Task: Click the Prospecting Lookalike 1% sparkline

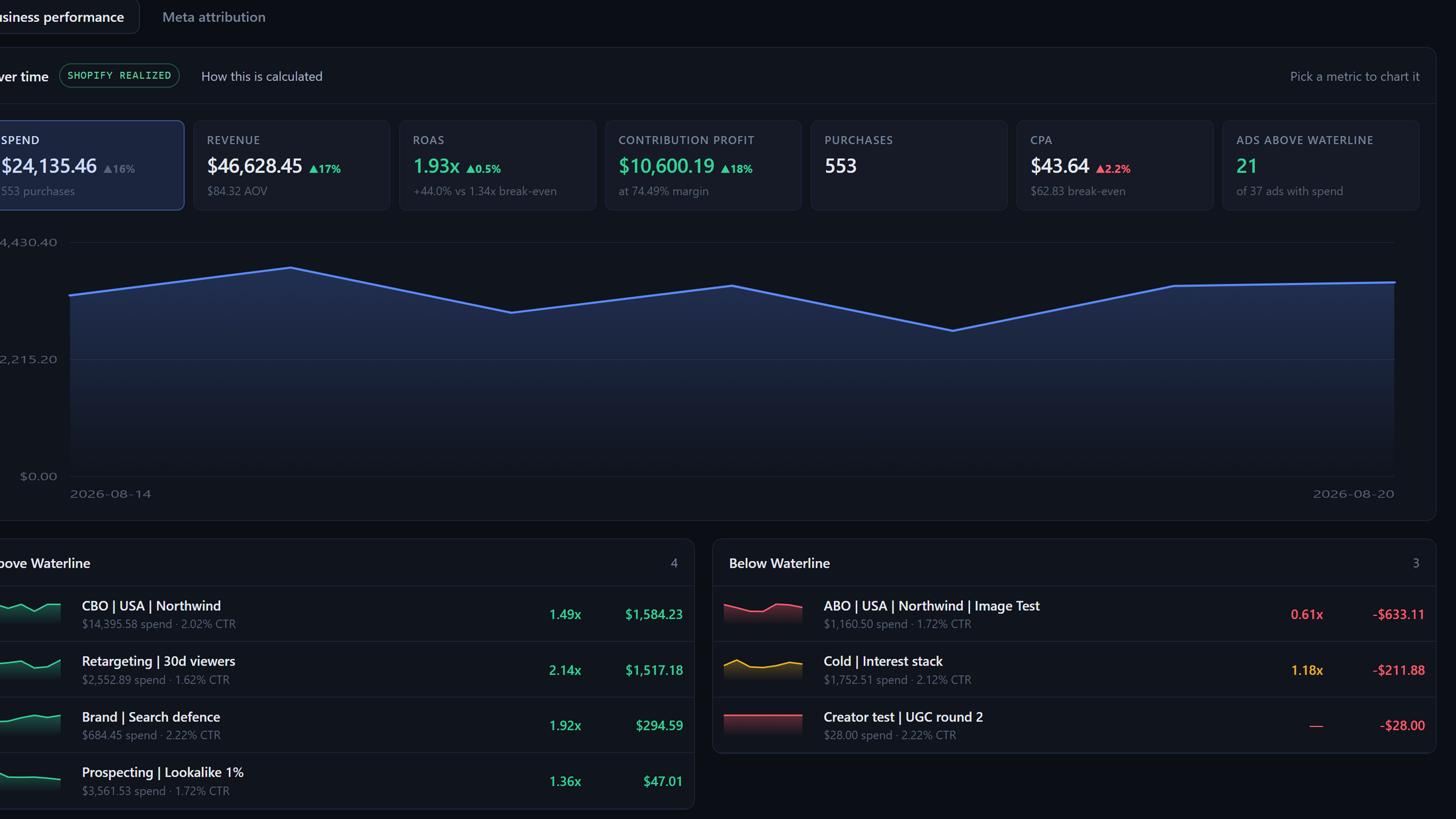Action: [x=30, y=781]
